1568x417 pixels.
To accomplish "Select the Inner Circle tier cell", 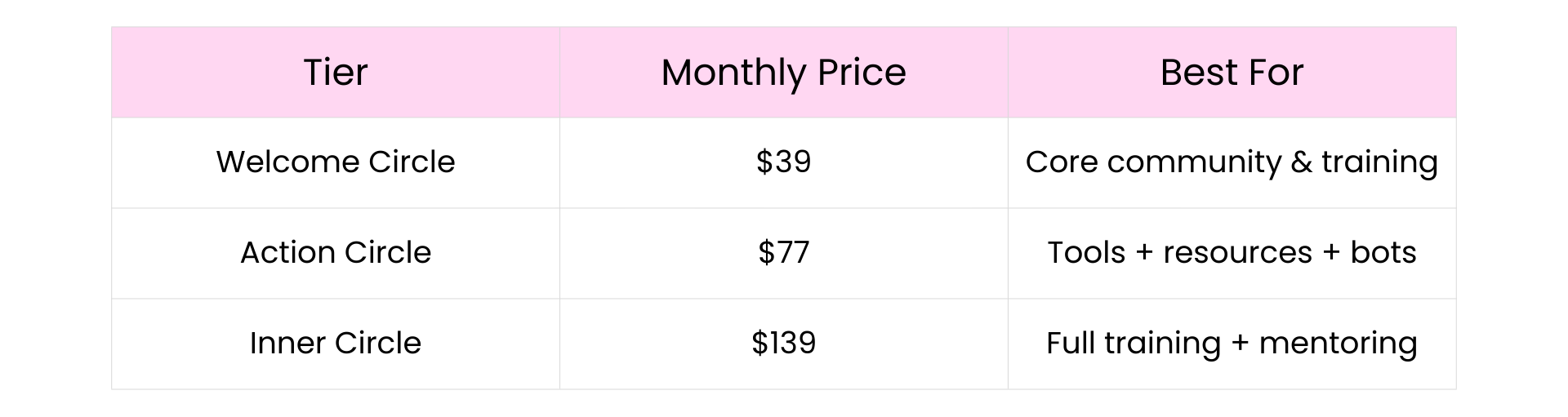I will pyautogui.click(x=336, y=344).
